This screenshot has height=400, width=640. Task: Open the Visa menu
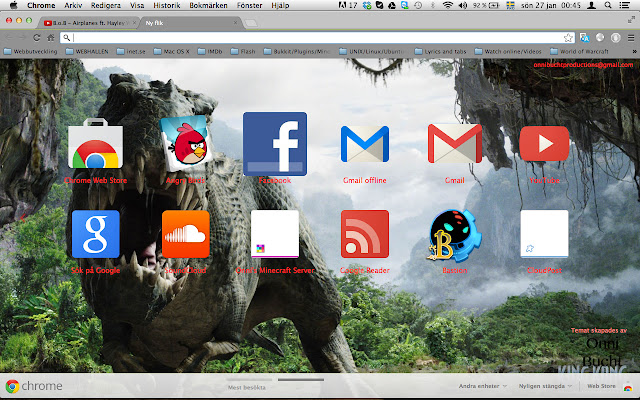click(x=137, y=5)
